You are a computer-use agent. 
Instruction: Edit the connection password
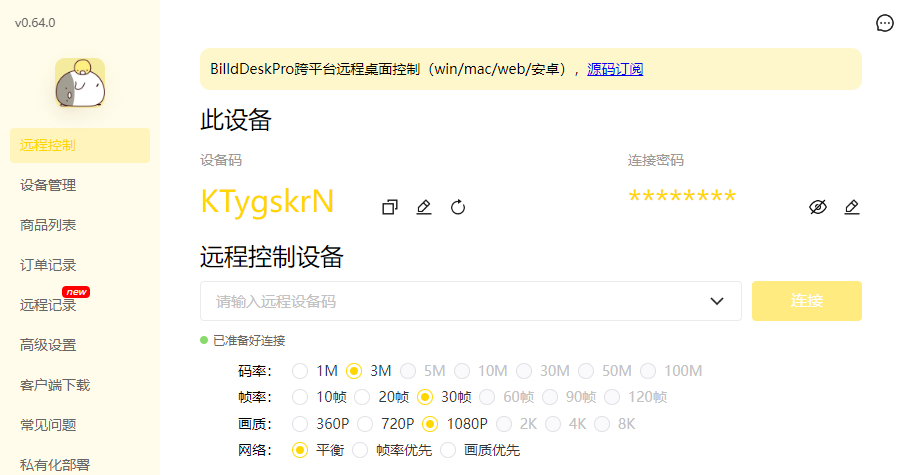852,207
